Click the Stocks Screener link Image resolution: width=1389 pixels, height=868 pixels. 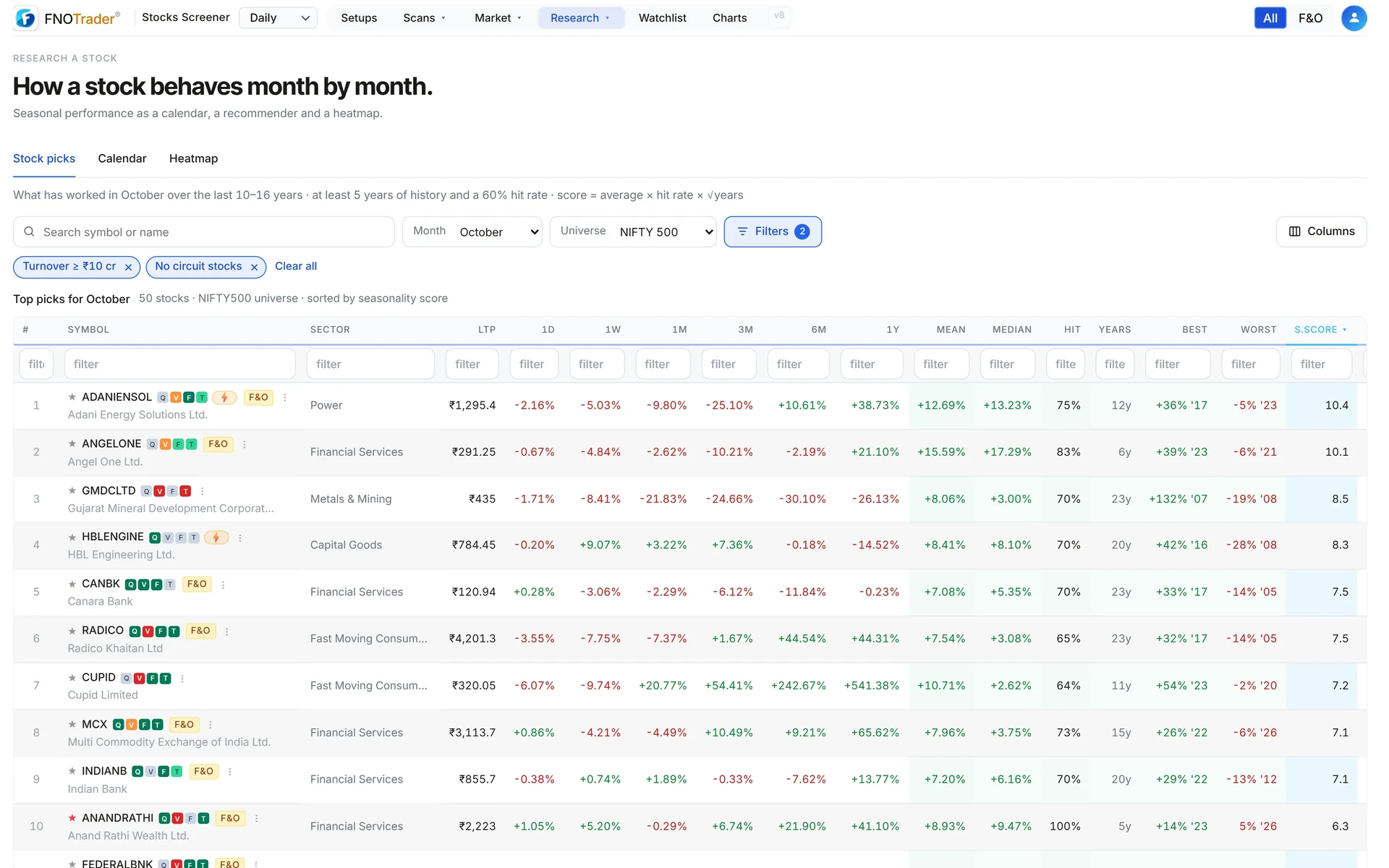point(186,17)
